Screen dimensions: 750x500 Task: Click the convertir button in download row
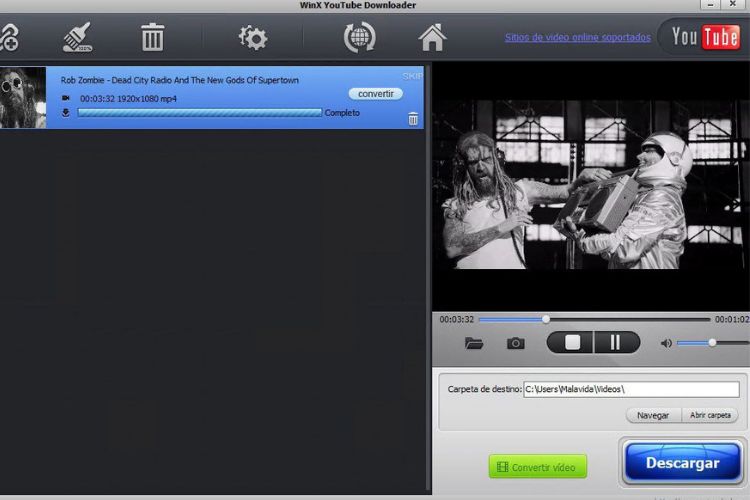click(375, 94)
